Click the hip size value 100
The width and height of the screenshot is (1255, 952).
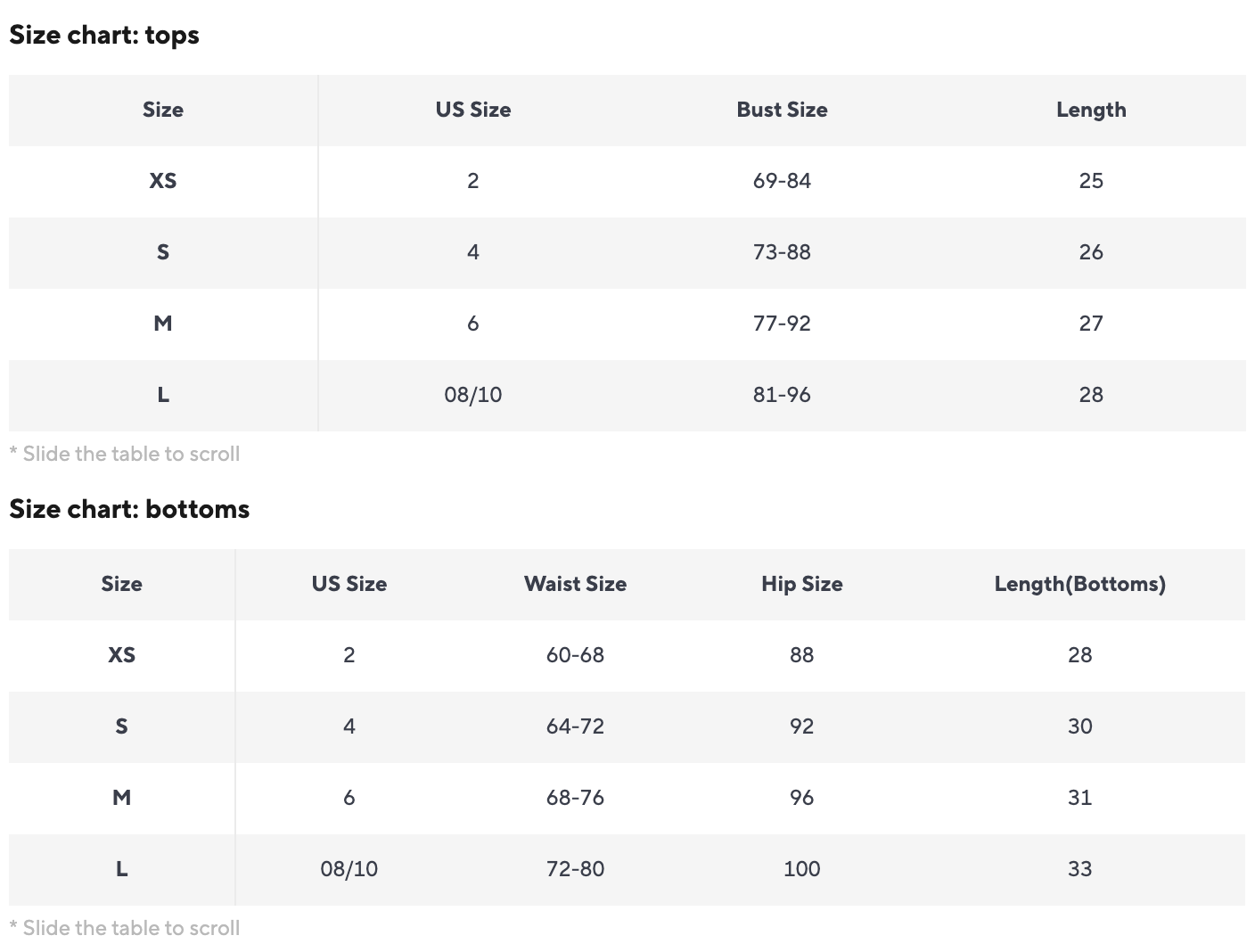click(x=801, y=869)
